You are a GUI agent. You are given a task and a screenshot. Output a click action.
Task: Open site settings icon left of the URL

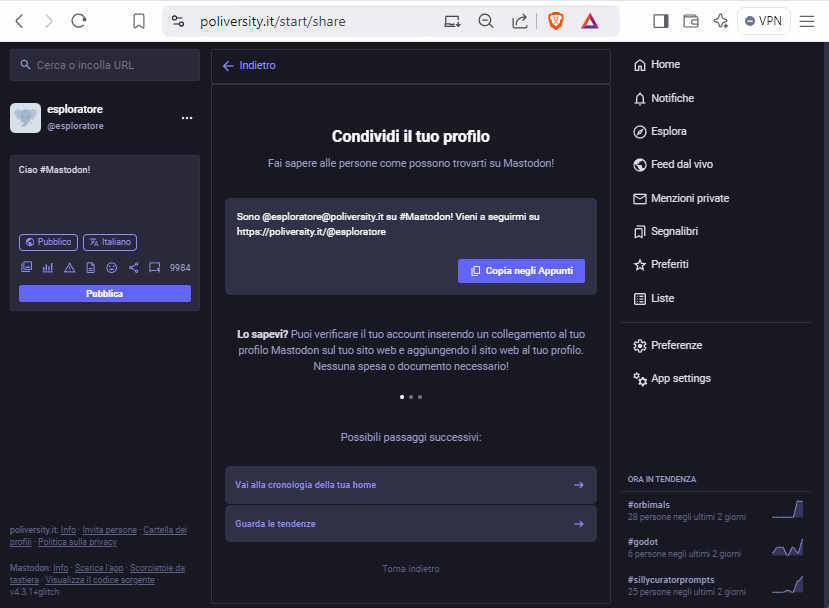point(178,21)
